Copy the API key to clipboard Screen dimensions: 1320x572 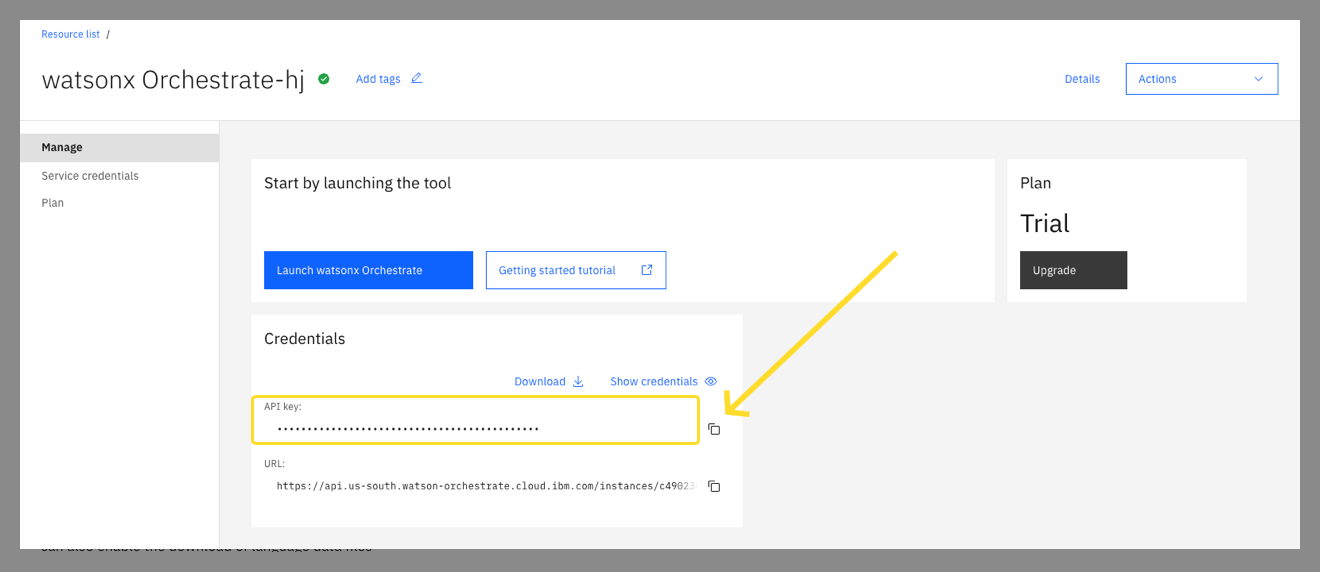[714, 429]
